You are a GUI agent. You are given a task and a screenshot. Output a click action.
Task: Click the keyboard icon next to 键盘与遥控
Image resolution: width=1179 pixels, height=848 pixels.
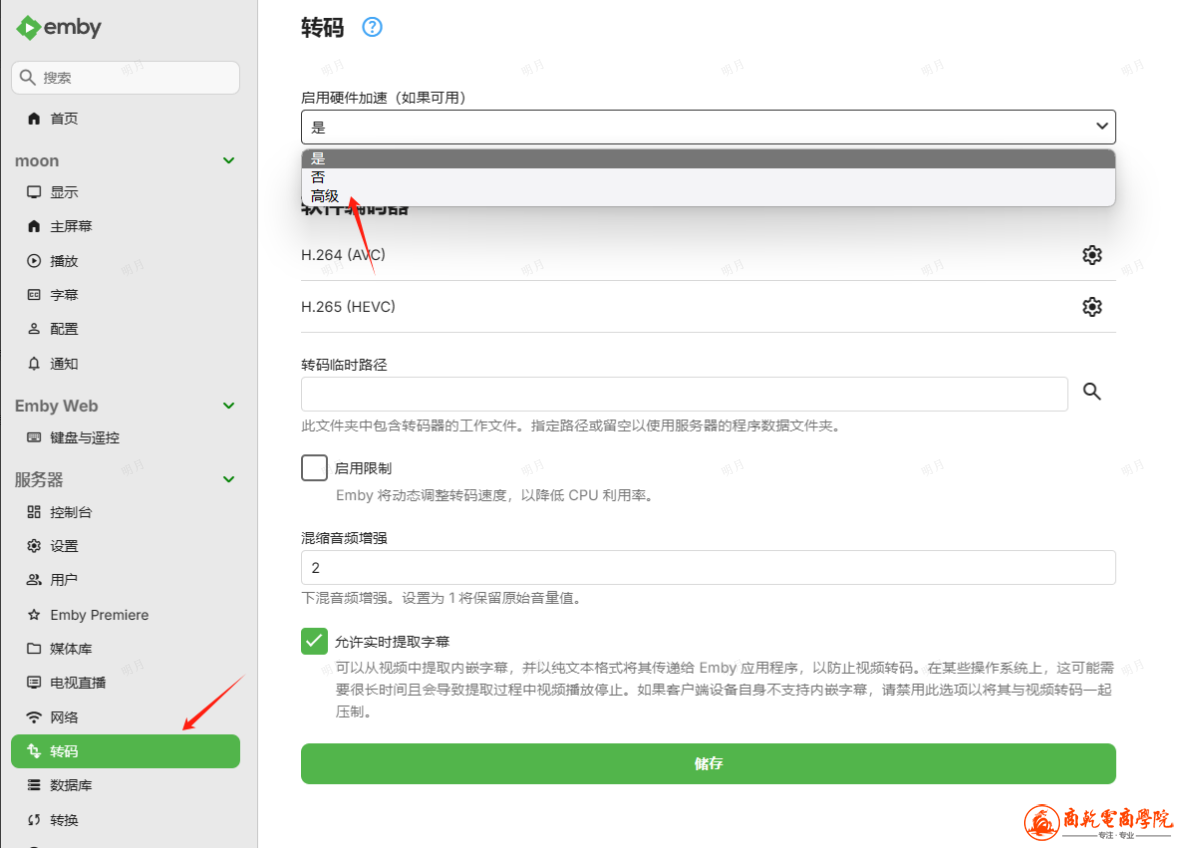34,438
